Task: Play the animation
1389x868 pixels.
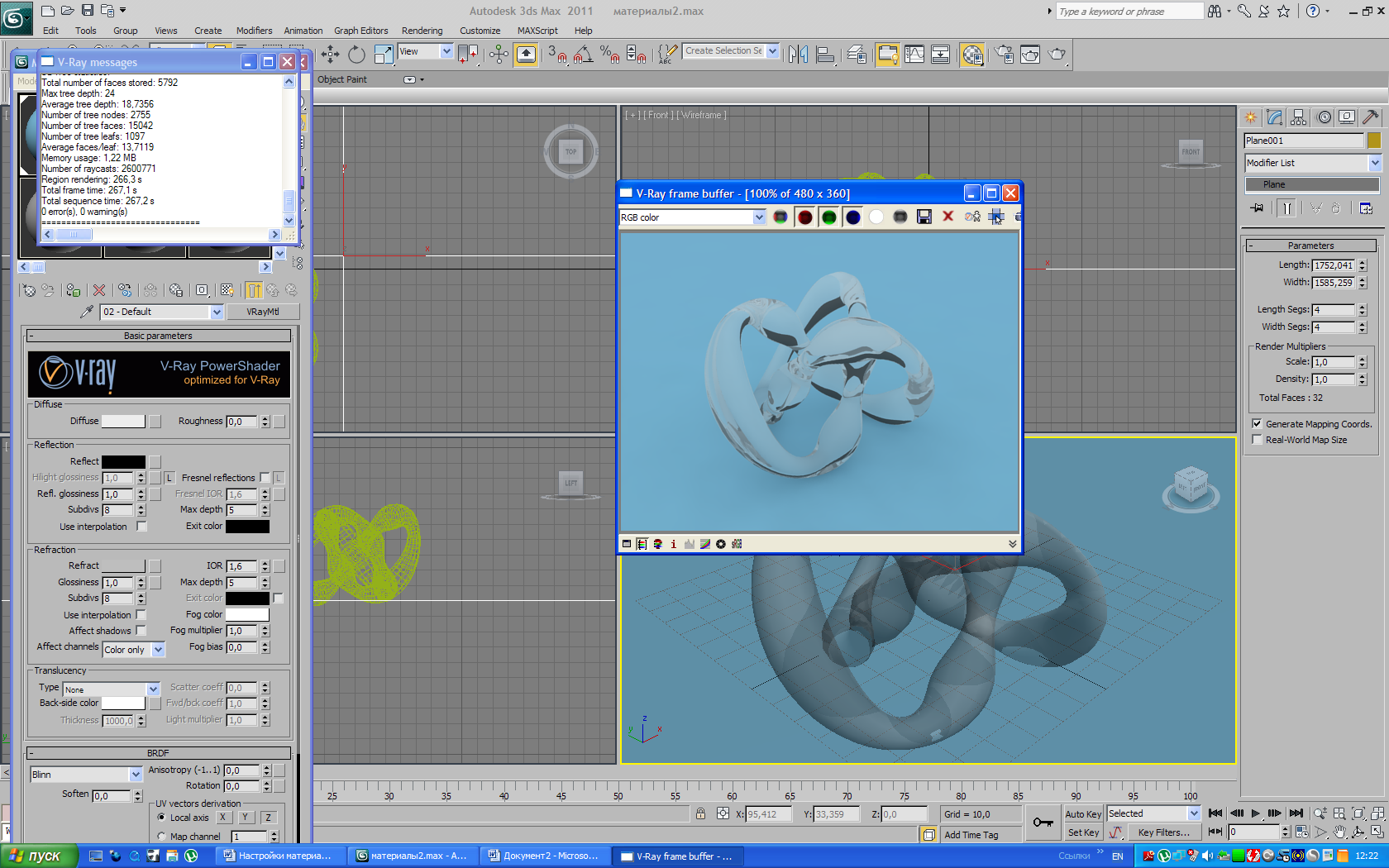Action: [1256, 813]
